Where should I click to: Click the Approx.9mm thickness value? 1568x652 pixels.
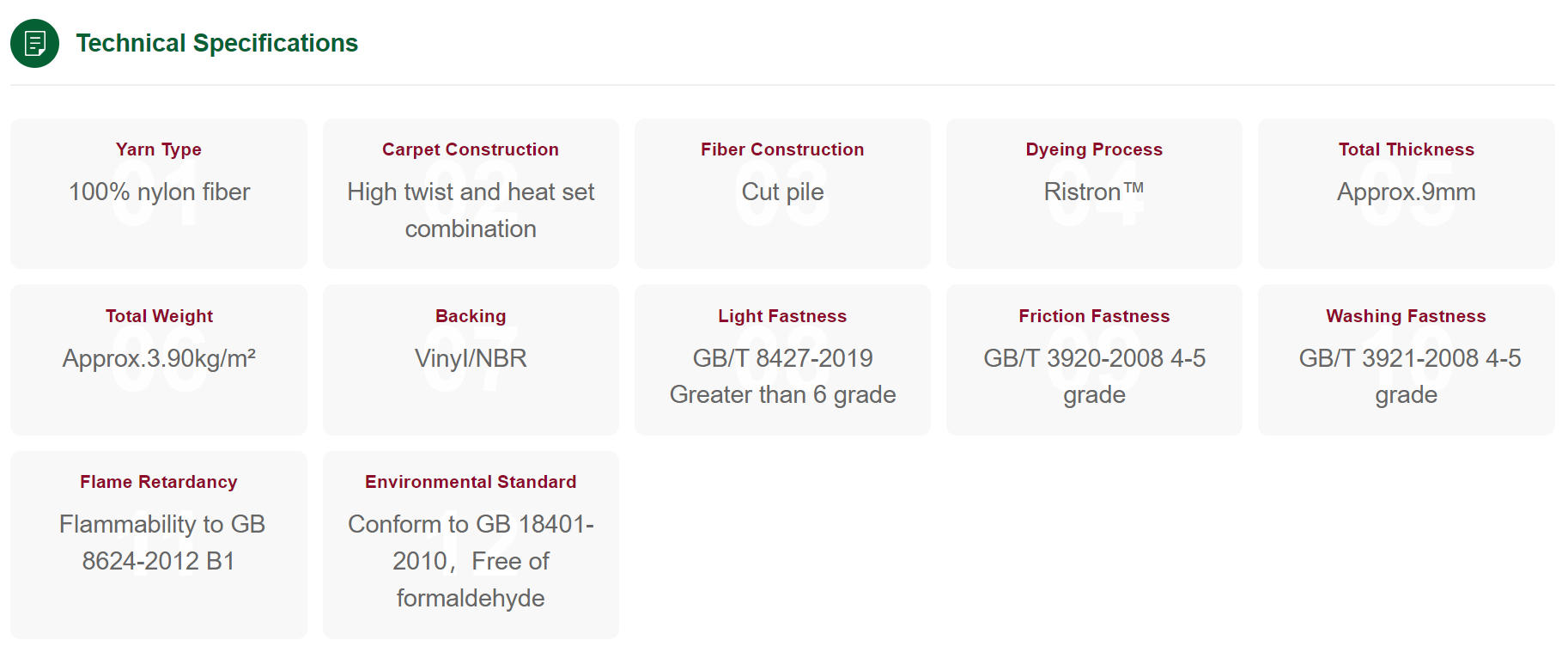pos(1407,192)
